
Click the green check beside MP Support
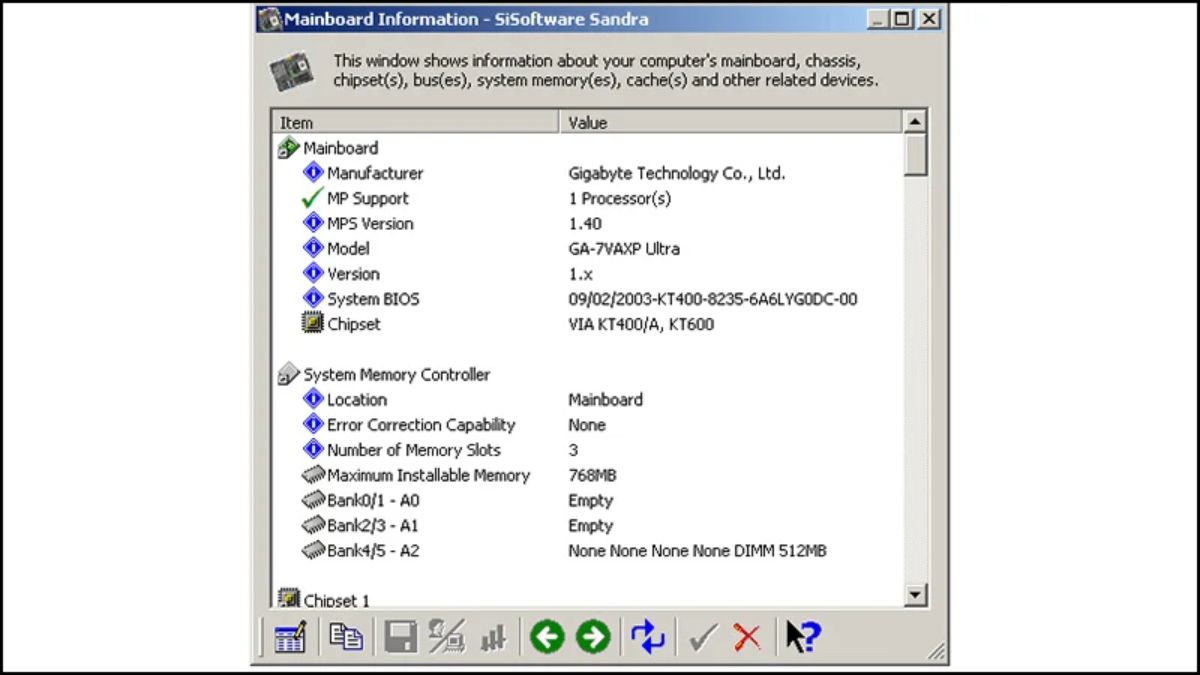[x=313, y=198]
